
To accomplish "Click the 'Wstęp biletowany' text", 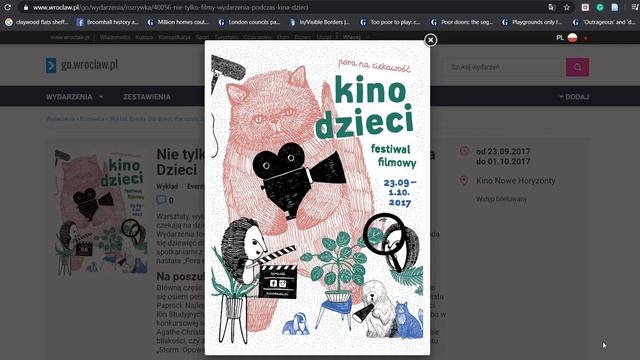I will point(501,199).
